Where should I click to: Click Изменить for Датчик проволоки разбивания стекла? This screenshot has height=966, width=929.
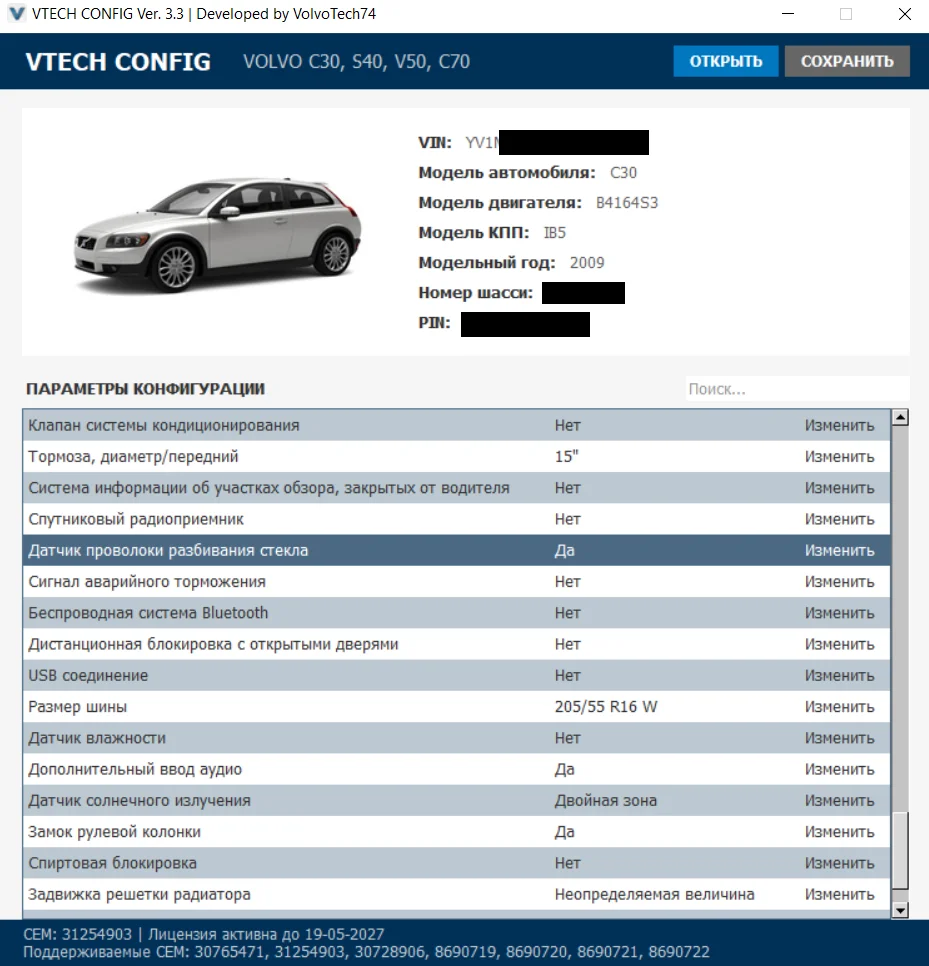click(x=839, y=550)
